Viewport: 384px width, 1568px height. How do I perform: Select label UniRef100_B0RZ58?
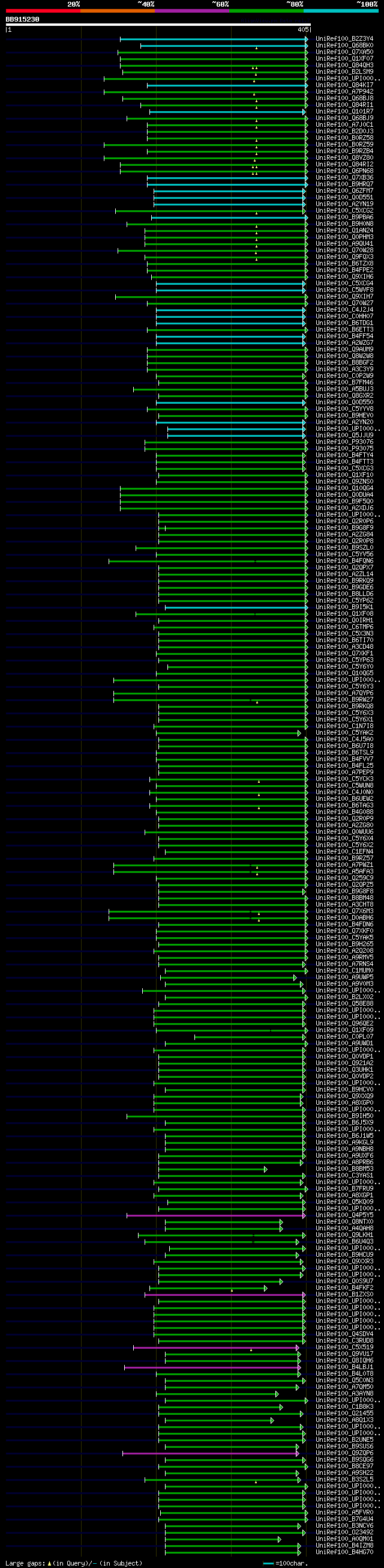tap(344, 138)
